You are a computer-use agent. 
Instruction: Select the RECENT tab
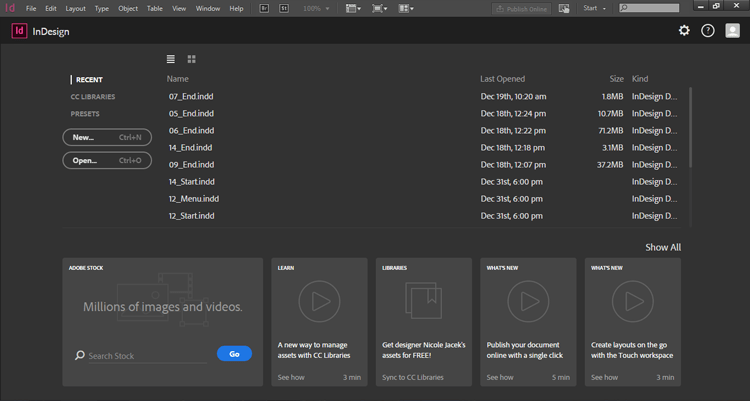click(x=89, y=79)
